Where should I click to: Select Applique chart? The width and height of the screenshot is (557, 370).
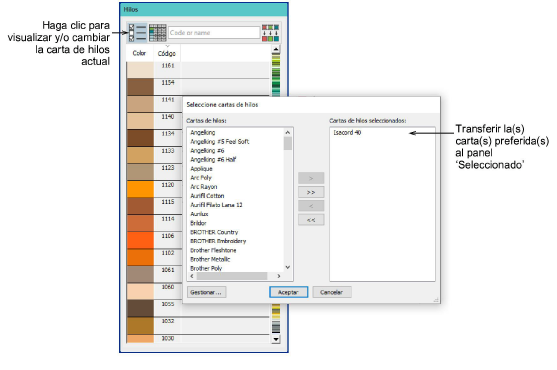click(x=201, y=169)
